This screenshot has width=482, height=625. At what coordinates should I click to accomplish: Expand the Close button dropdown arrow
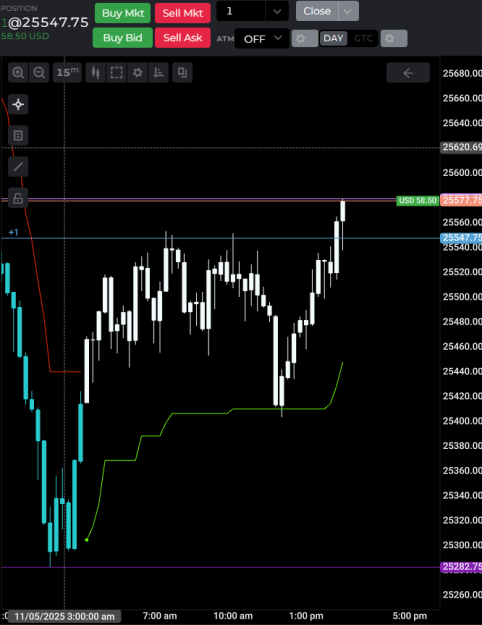click(348, 11)
